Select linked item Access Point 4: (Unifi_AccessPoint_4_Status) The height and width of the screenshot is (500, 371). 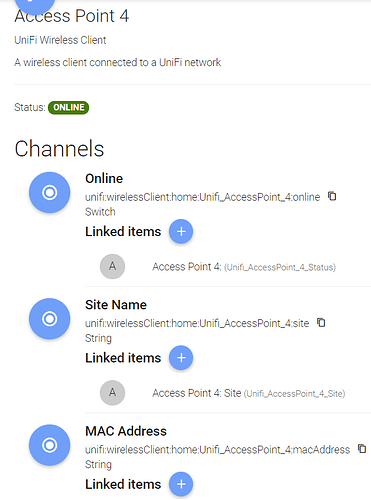click(x=244, y=267)
